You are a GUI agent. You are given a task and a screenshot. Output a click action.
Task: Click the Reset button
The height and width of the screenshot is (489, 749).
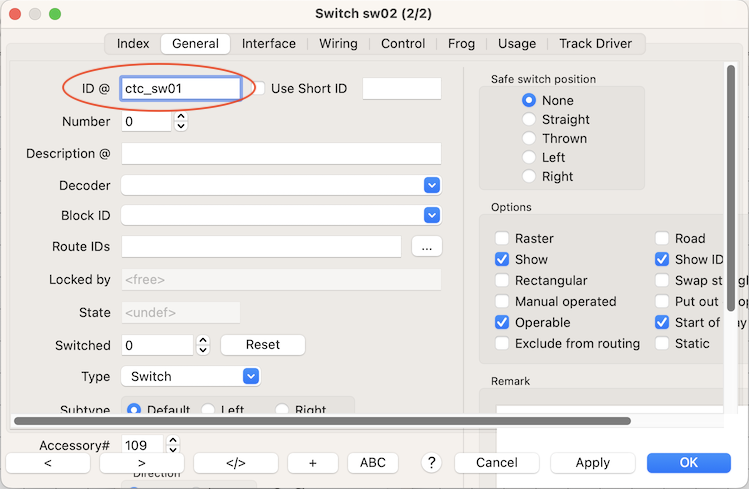(x=262, y=344)
